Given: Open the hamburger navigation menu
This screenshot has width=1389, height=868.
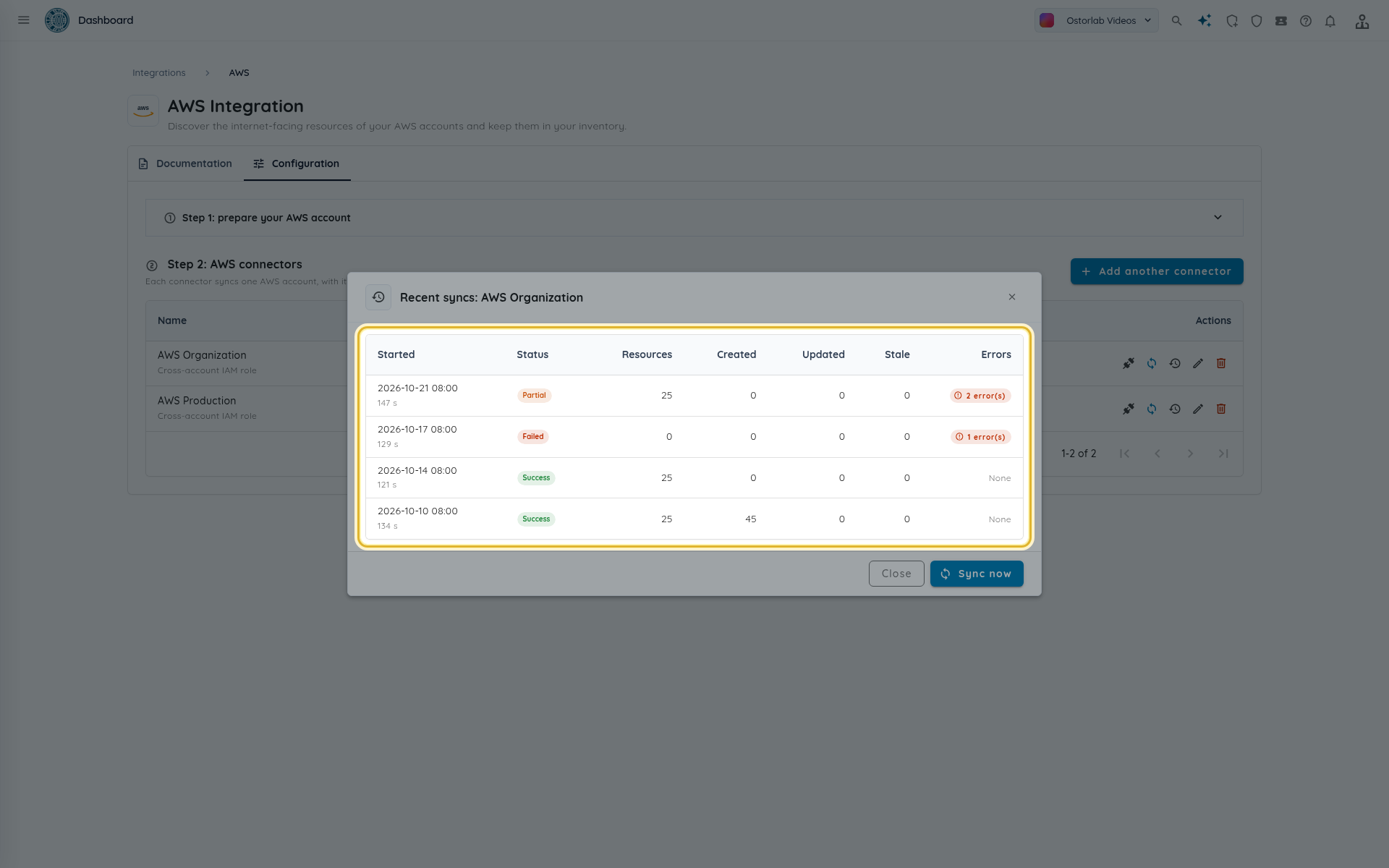Looking at the screenshot, I should [24, 20].
